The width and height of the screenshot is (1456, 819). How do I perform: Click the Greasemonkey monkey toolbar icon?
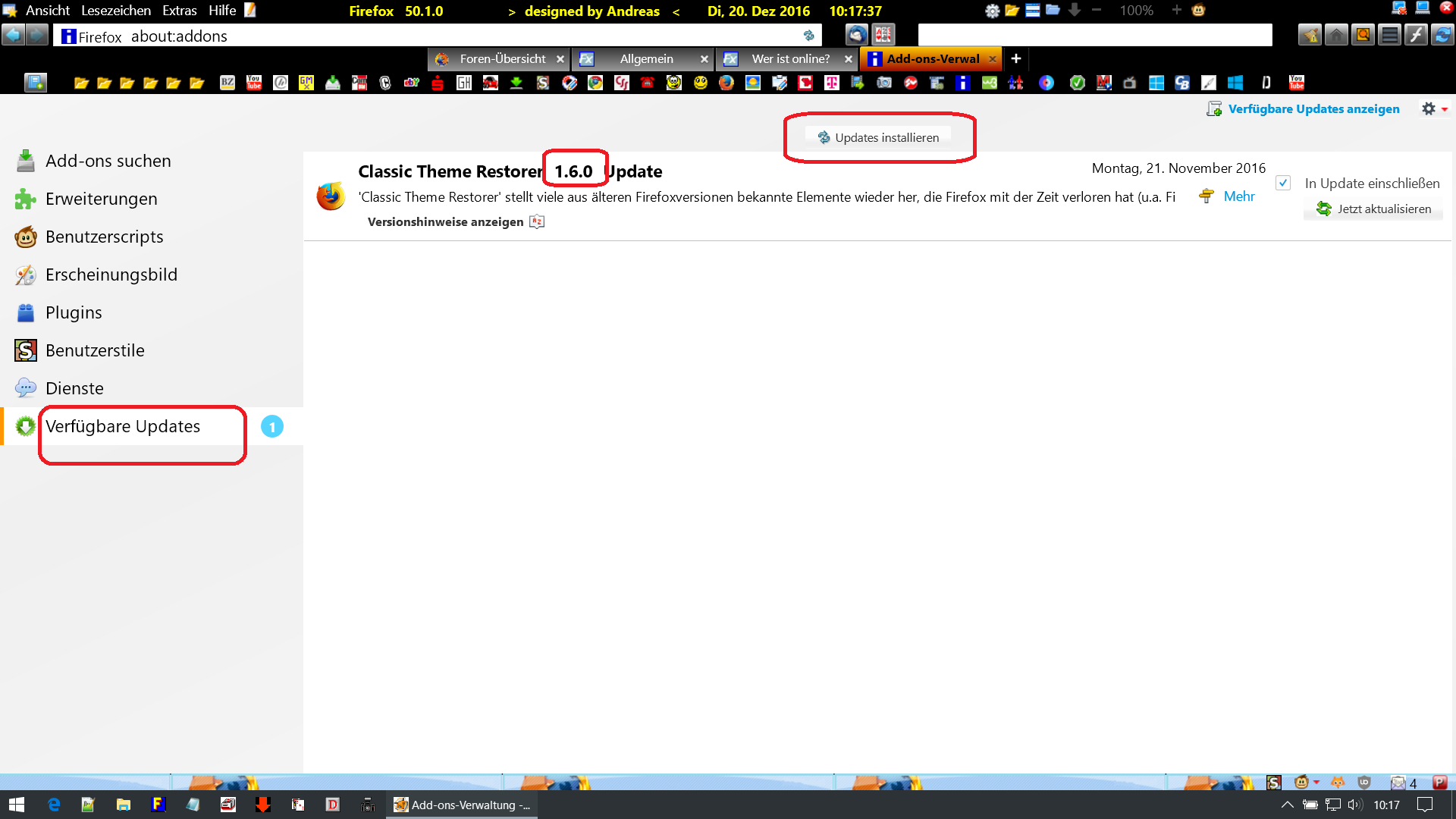click(1198, 11)
